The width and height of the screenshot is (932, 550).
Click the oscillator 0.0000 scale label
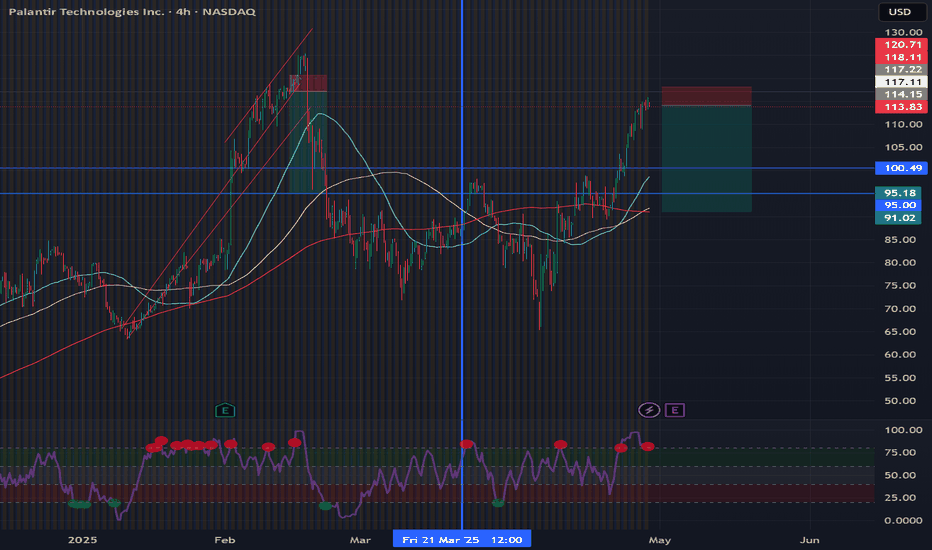[903, 520]
